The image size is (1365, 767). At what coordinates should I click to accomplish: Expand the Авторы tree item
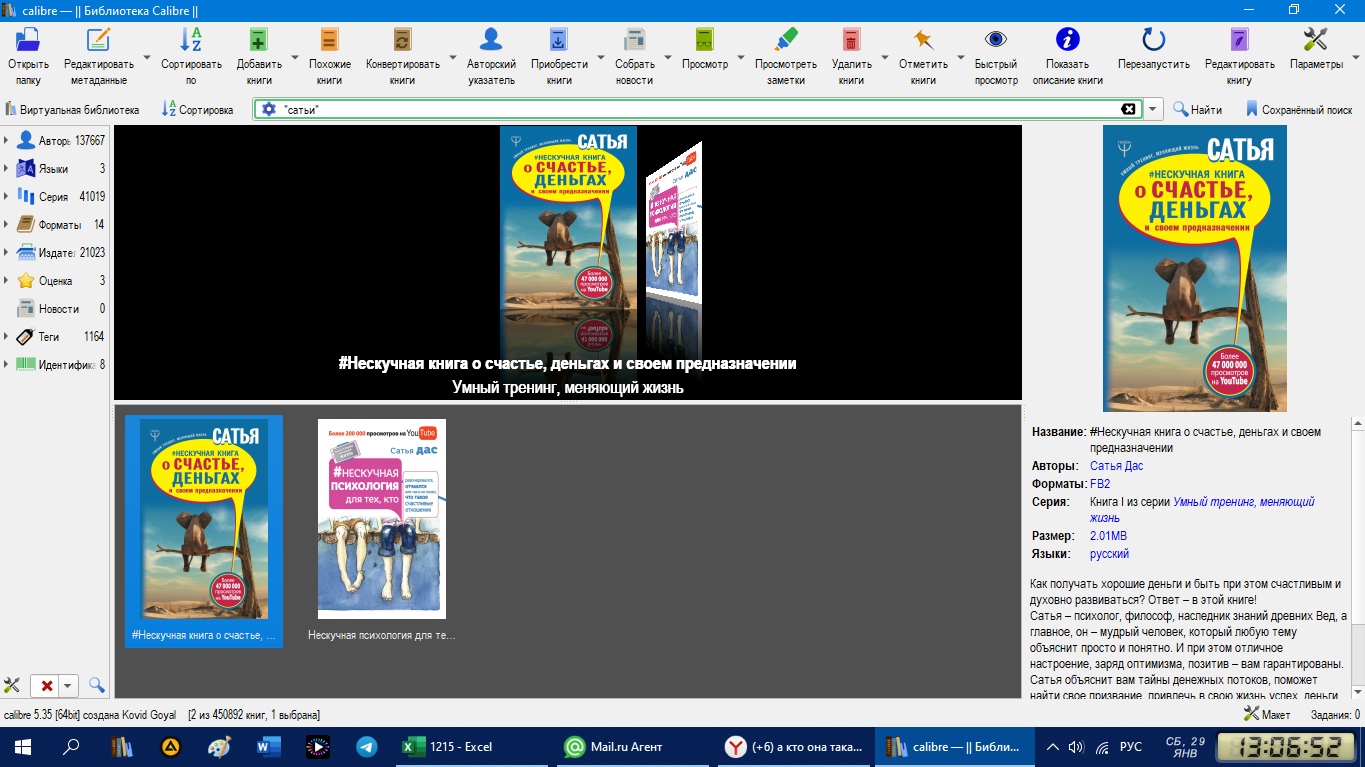pyautogui.click(x=6, y=141)
